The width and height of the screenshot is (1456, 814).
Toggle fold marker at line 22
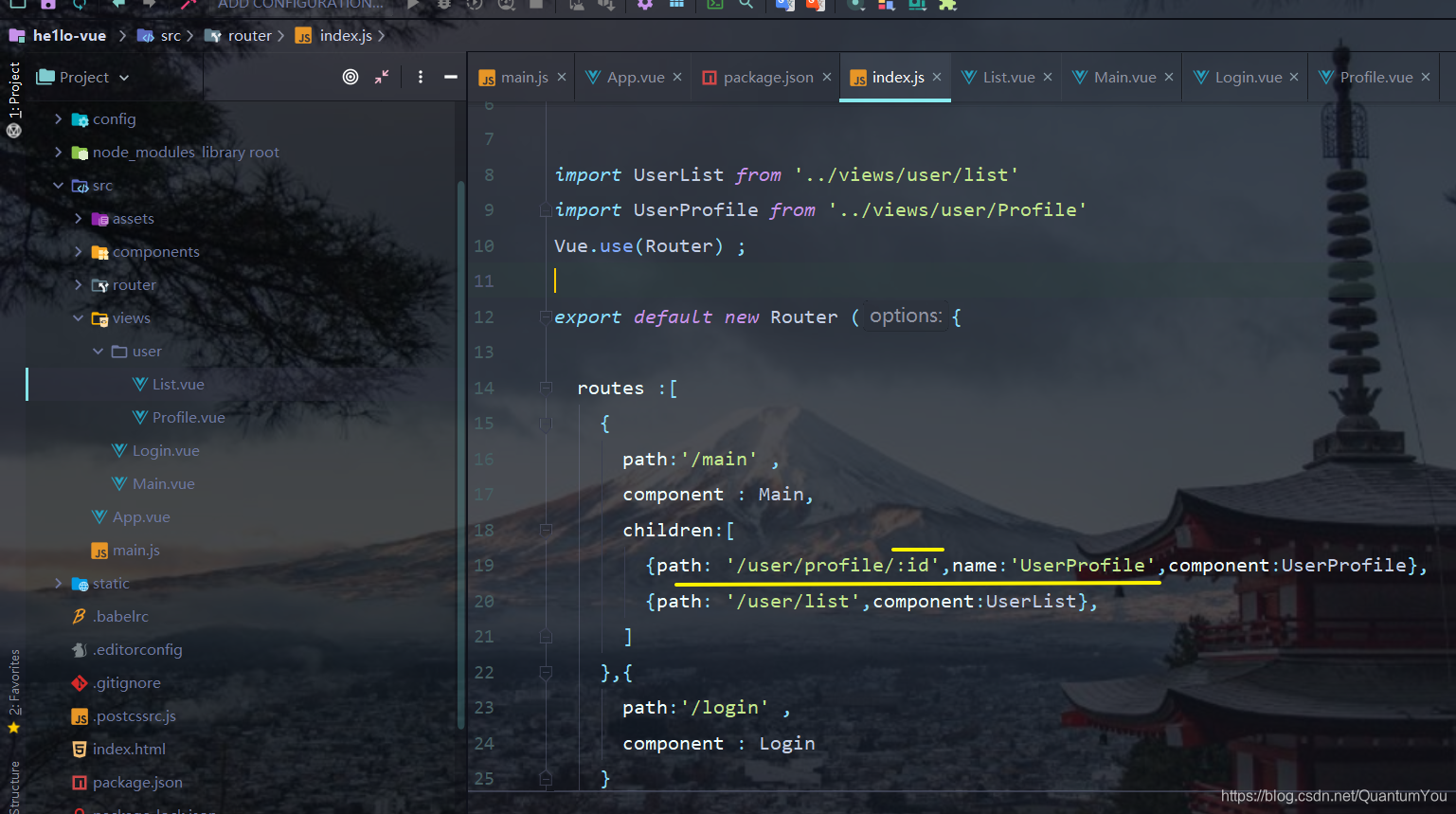click(x=546, y=673)
